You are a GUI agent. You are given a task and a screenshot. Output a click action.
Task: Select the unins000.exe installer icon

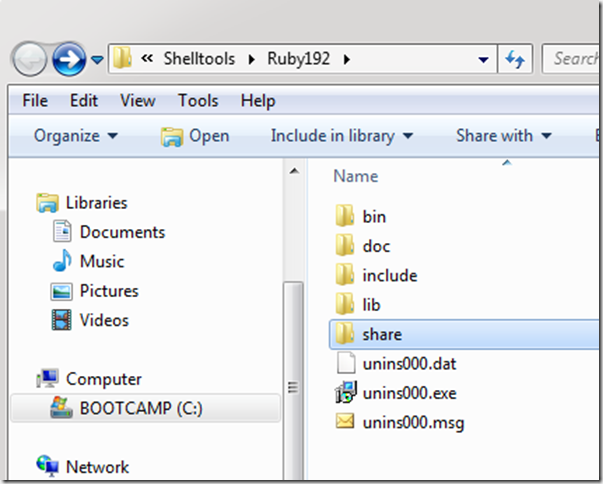pos(345,393)
